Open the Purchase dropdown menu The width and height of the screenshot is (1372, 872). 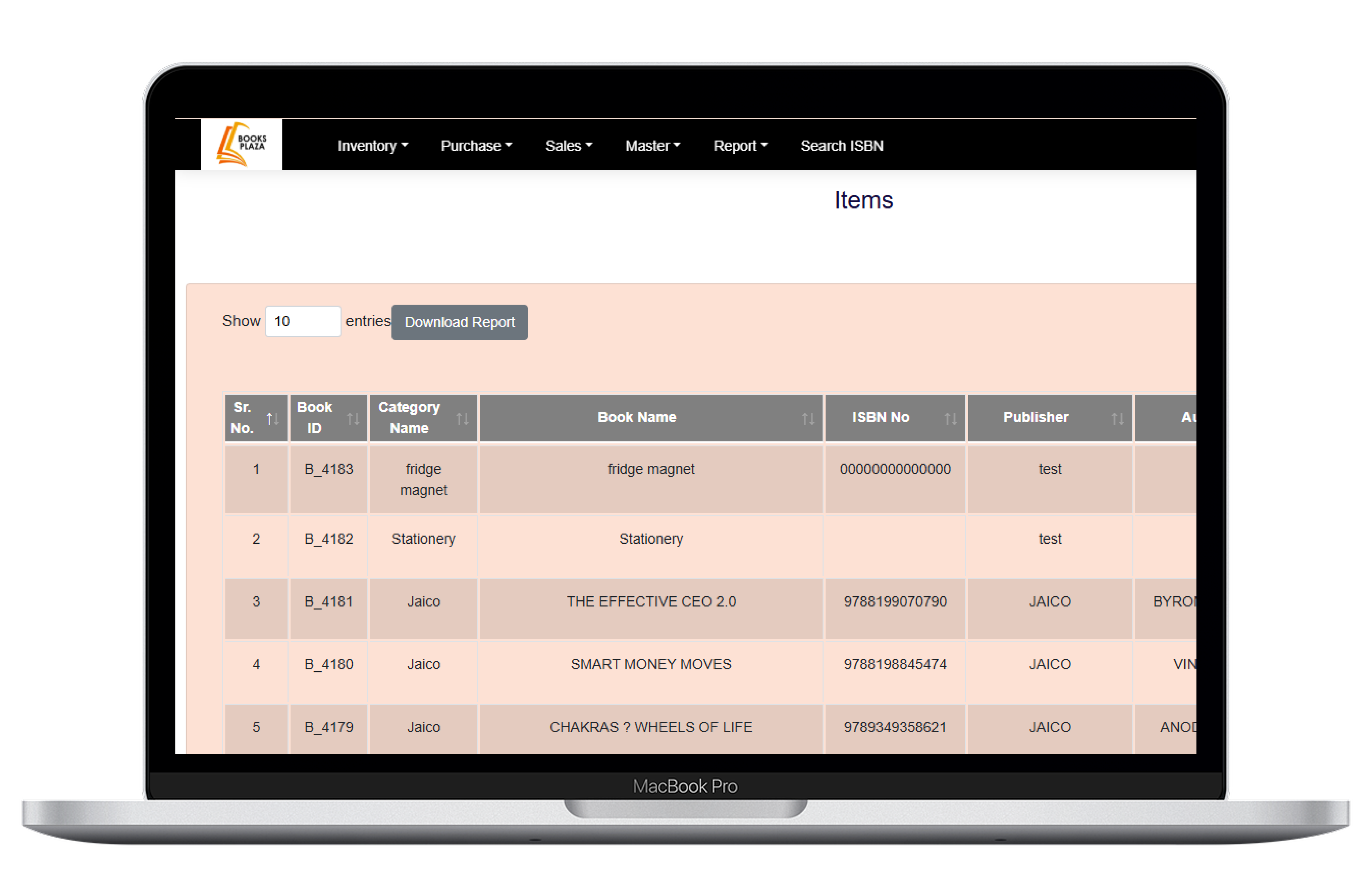pos(476,146)
